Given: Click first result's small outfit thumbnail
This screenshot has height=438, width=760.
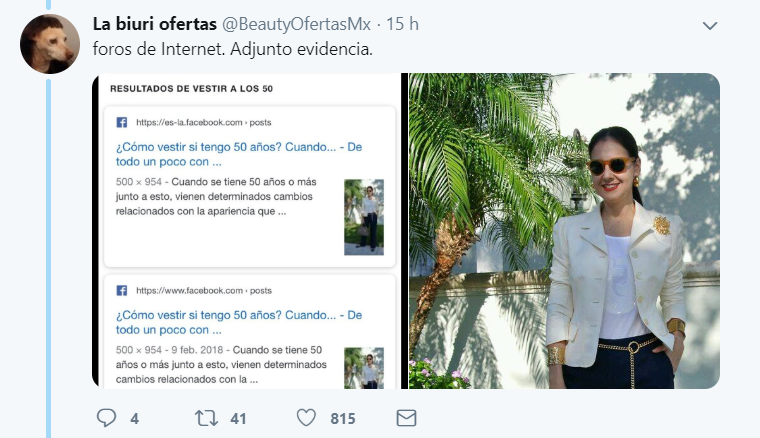Looking at the screenshot, I should point(364,217).
